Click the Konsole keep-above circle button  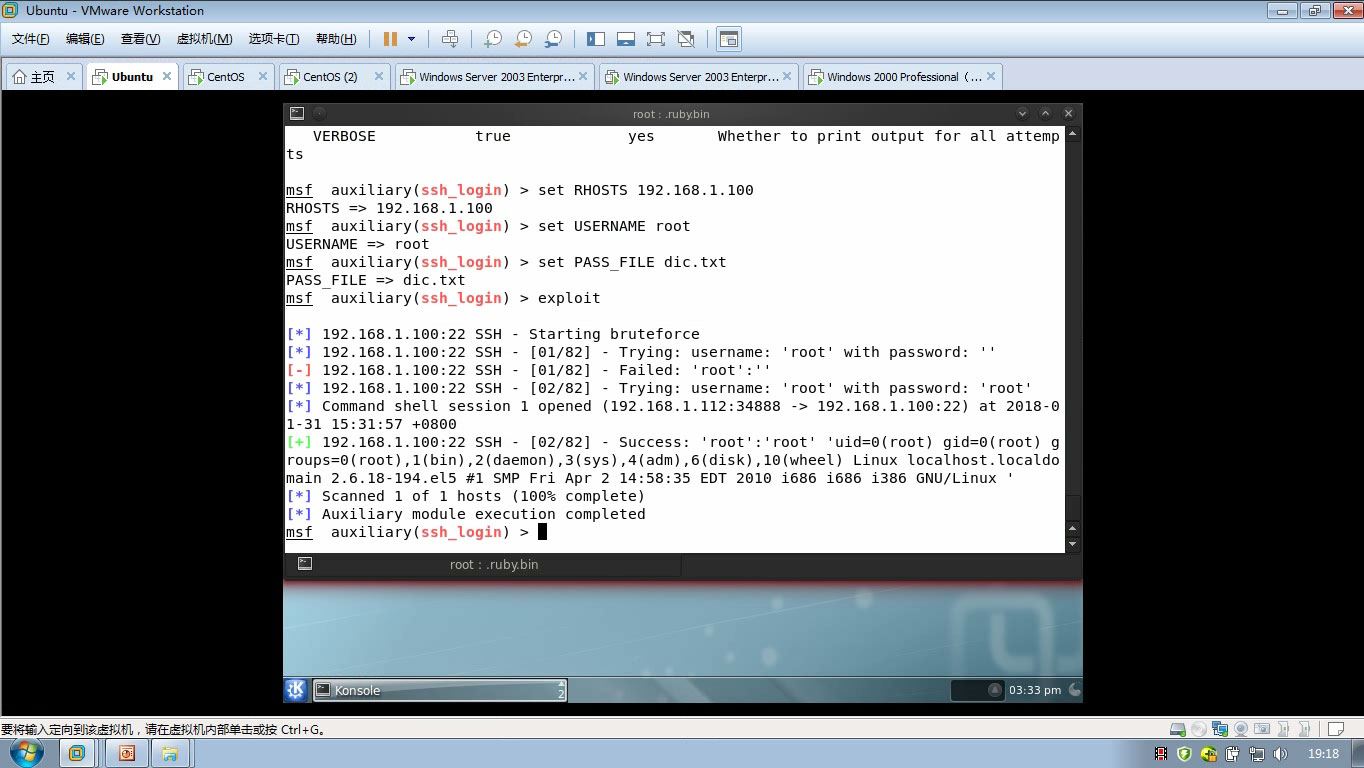320,114
